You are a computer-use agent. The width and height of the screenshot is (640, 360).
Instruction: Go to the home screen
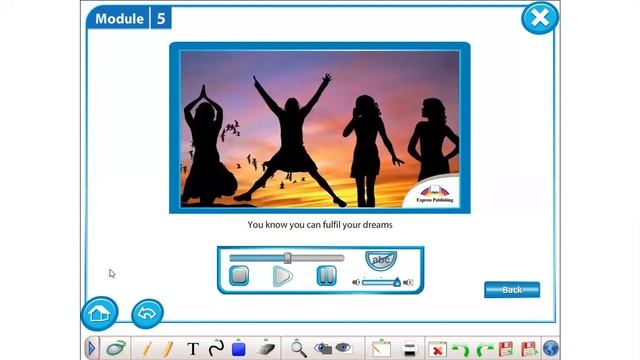coord(99,313)
